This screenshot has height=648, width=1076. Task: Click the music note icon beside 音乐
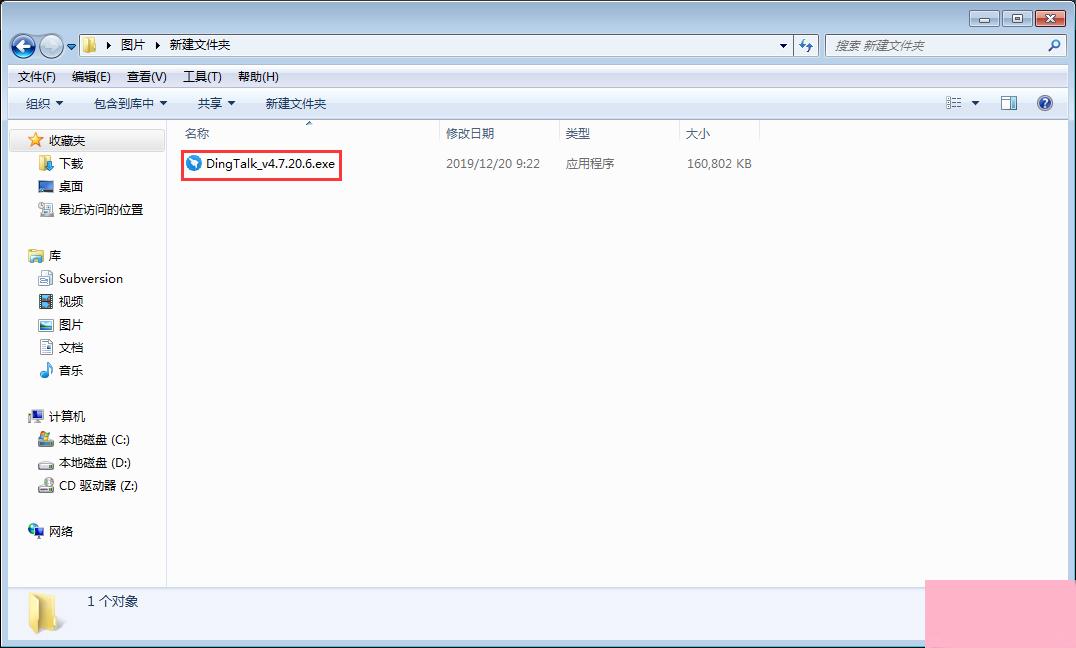pyautogui.click(x=46, y=370)
